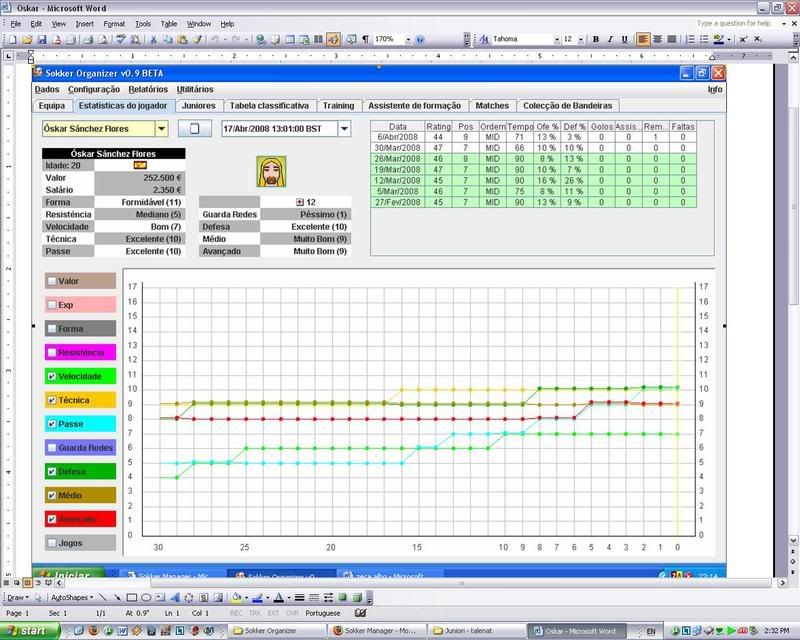Run the spelling and grammar check
This screenshot has width=800, height=640.
[121, 39]
